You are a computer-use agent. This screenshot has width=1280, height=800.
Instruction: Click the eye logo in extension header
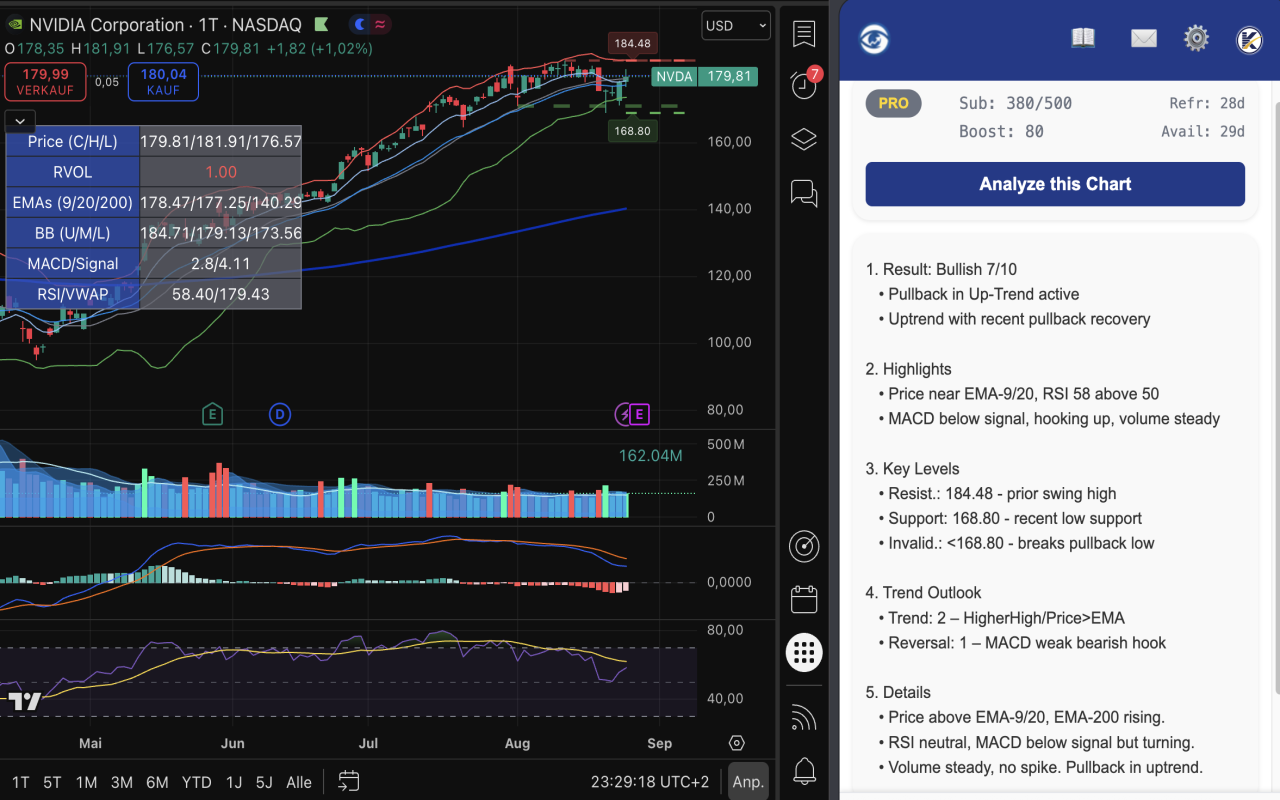tap(874, 38)
